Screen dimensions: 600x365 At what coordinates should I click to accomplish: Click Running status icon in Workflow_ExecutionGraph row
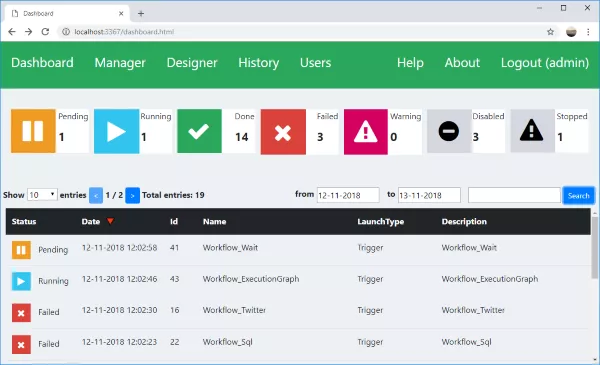(x=21, y=281)
